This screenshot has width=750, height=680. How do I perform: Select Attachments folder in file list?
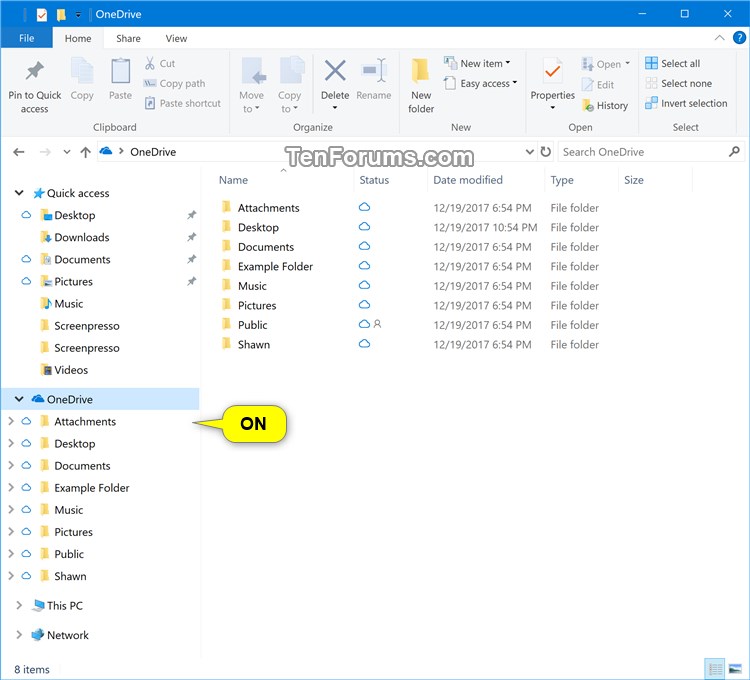tap(268, 208)
